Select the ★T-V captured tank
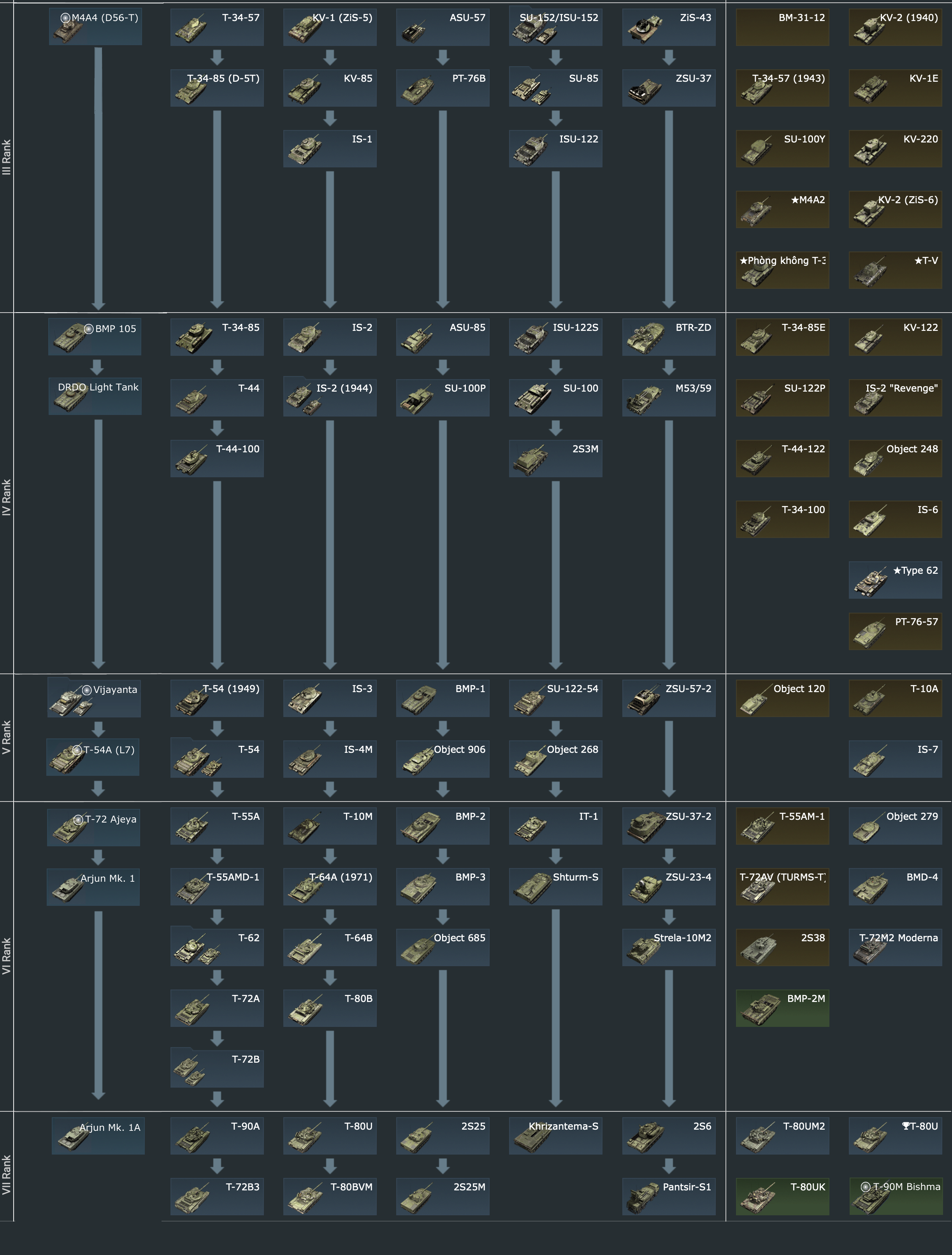 tap(895, 269)
